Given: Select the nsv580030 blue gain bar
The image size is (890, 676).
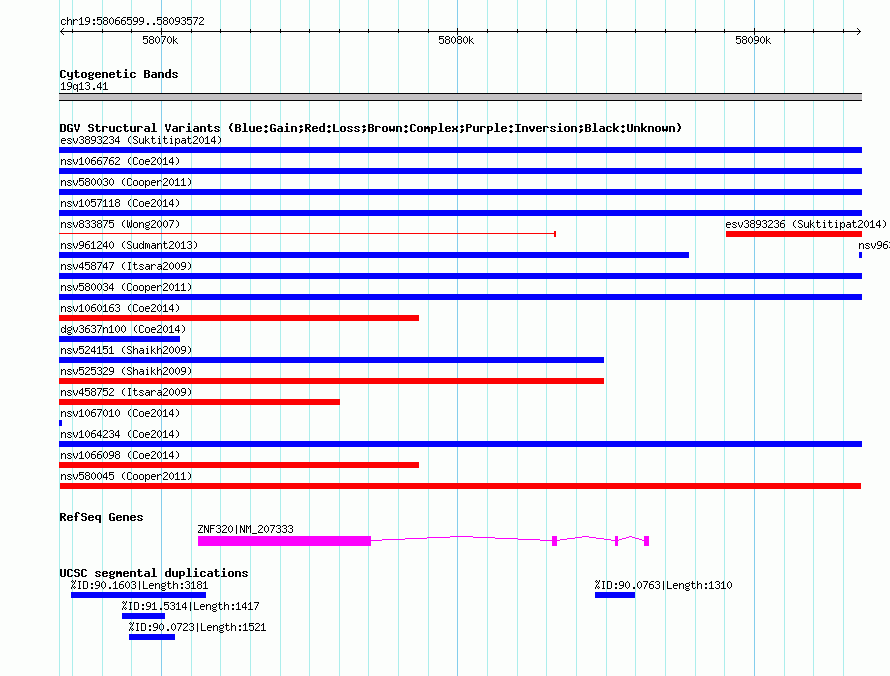Looking at the screenshot, I should click(460, 192).
